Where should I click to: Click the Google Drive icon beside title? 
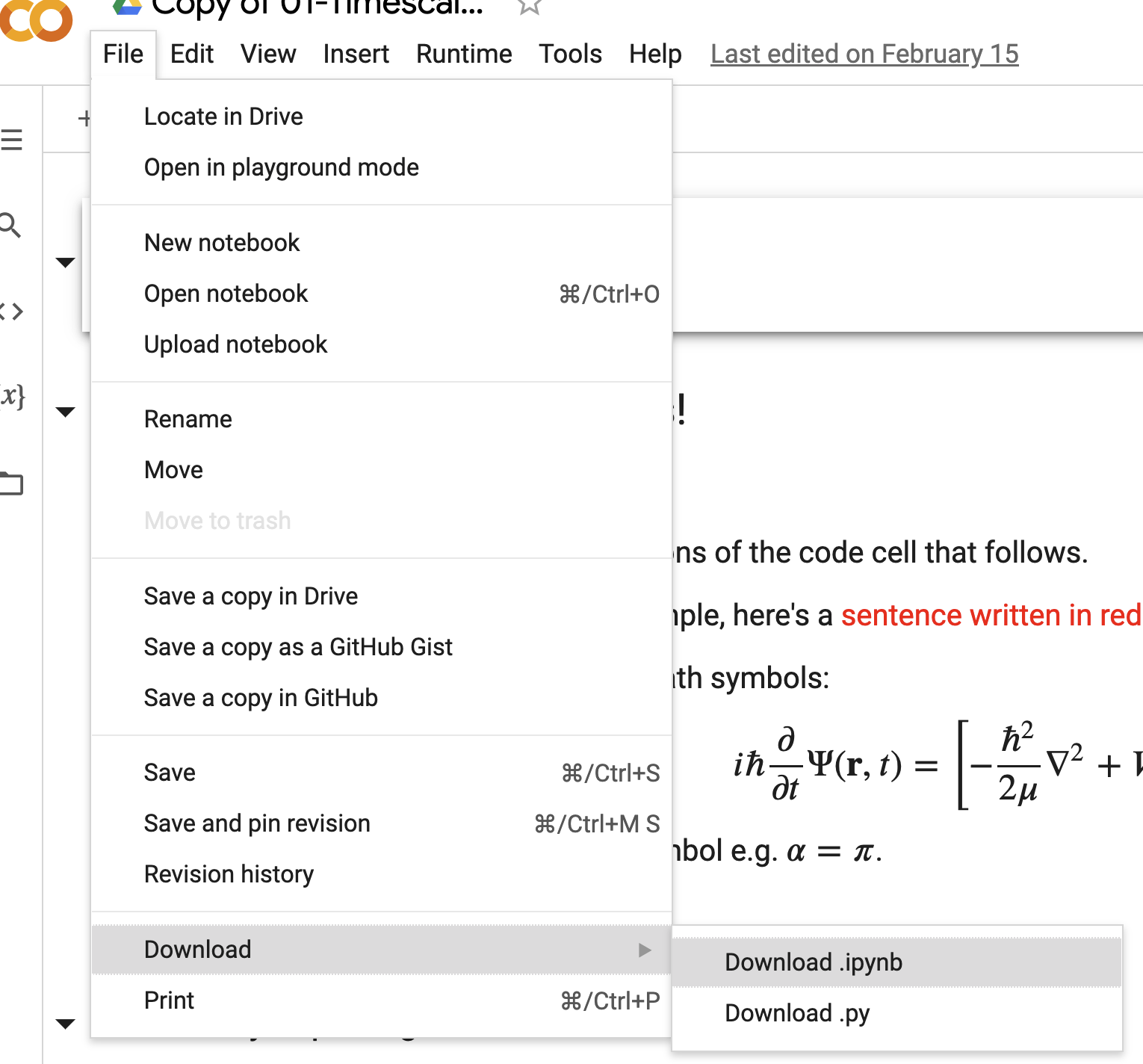[x=127, y=7]
